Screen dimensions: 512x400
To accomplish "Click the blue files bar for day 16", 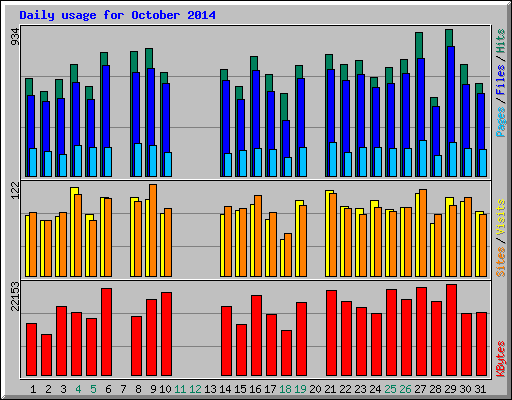I will 256,109.
